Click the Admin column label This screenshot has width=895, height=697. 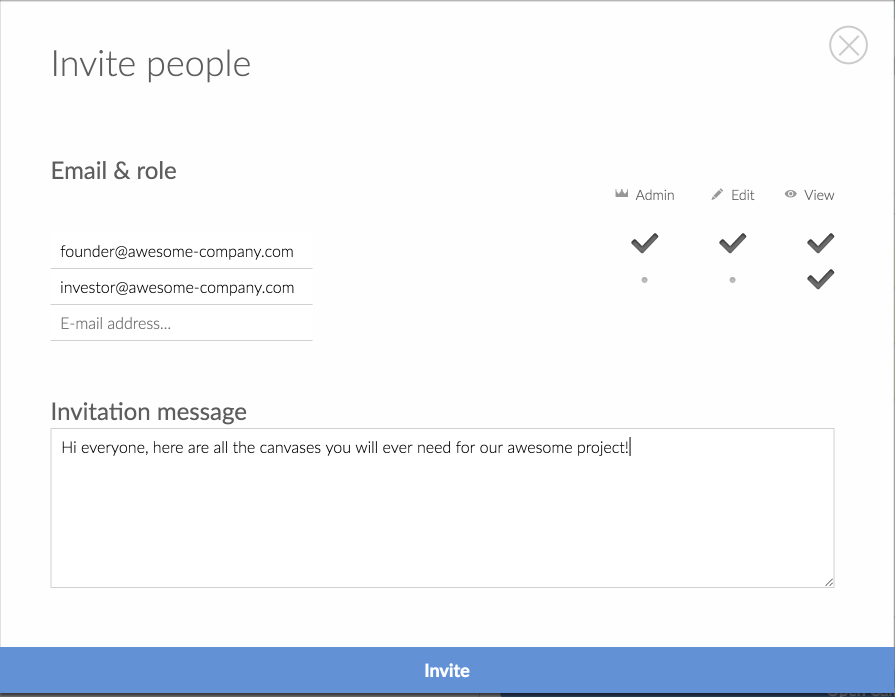click(655, 195)
